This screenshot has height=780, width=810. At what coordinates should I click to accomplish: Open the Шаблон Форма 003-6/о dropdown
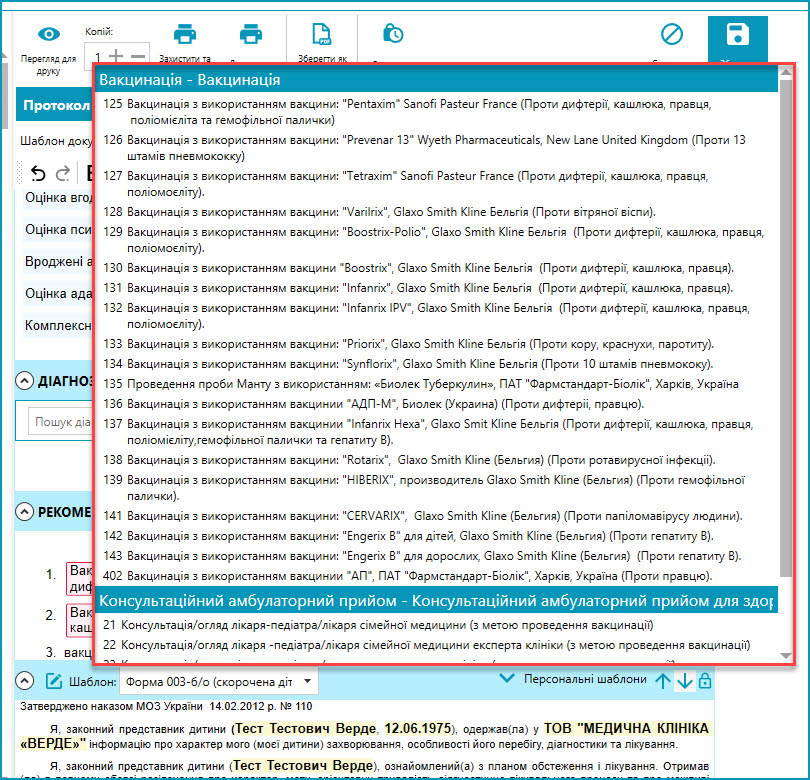tap(219, 681)
